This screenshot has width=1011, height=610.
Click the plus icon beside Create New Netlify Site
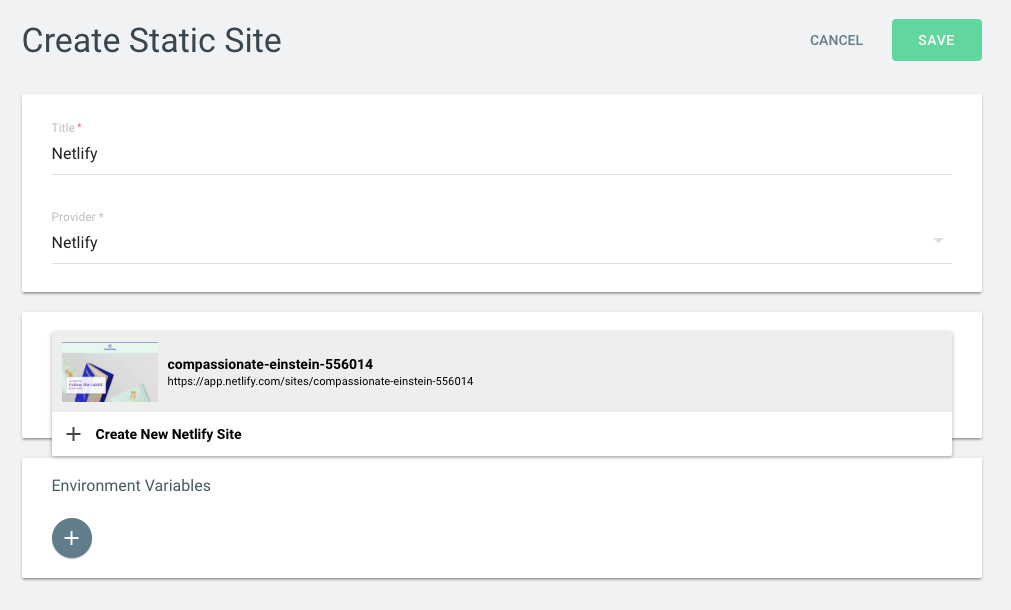[74, 434]
